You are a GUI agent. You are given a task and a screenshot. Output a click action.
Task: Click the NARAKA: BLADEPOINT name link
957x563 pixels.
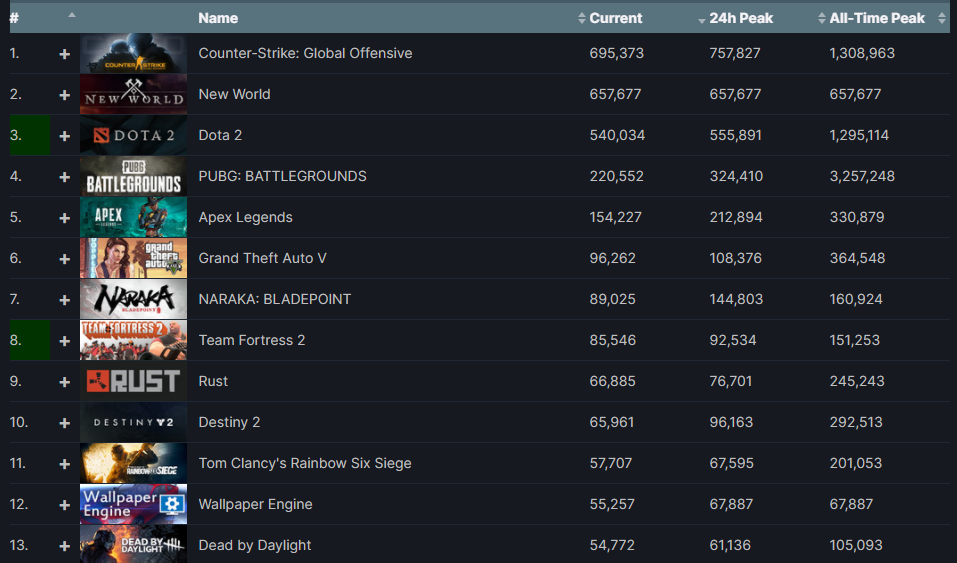coord(274,299)
